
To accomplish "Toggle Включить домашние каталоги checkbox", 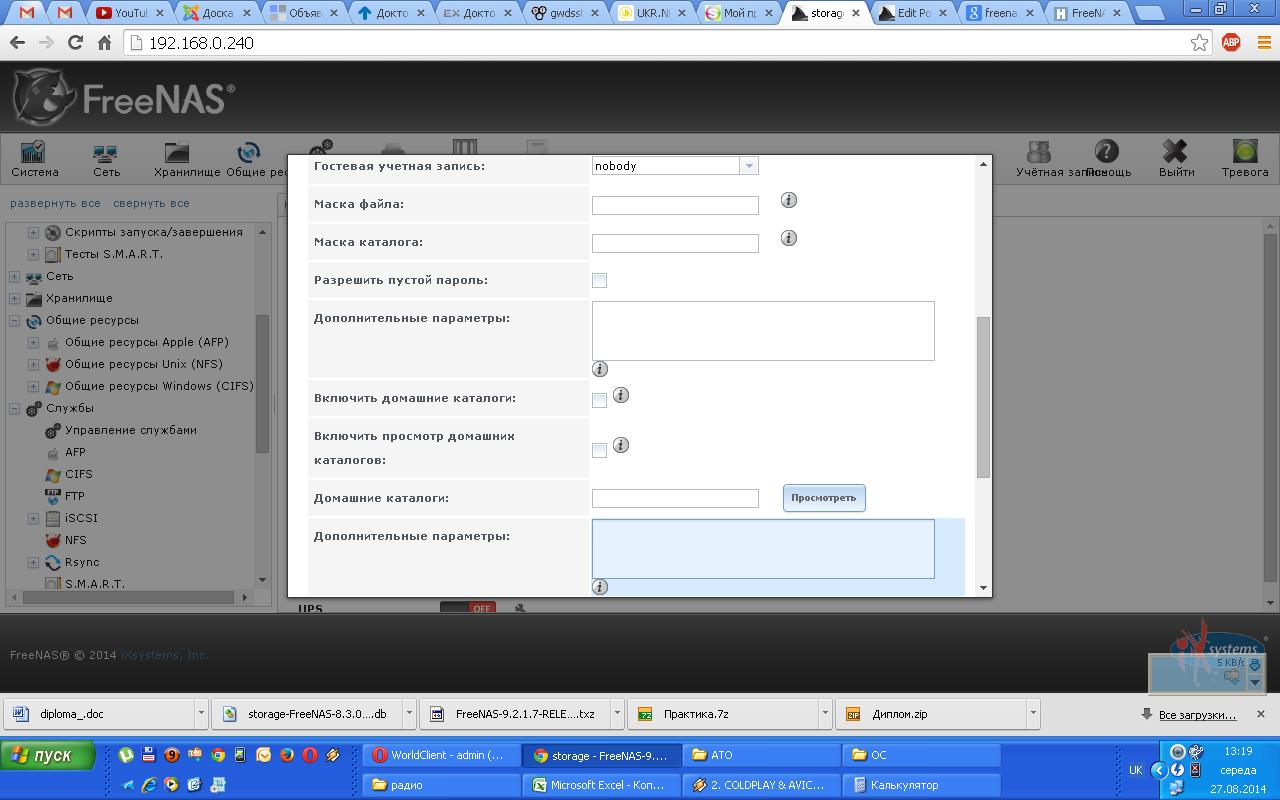I will pos(599,400).
